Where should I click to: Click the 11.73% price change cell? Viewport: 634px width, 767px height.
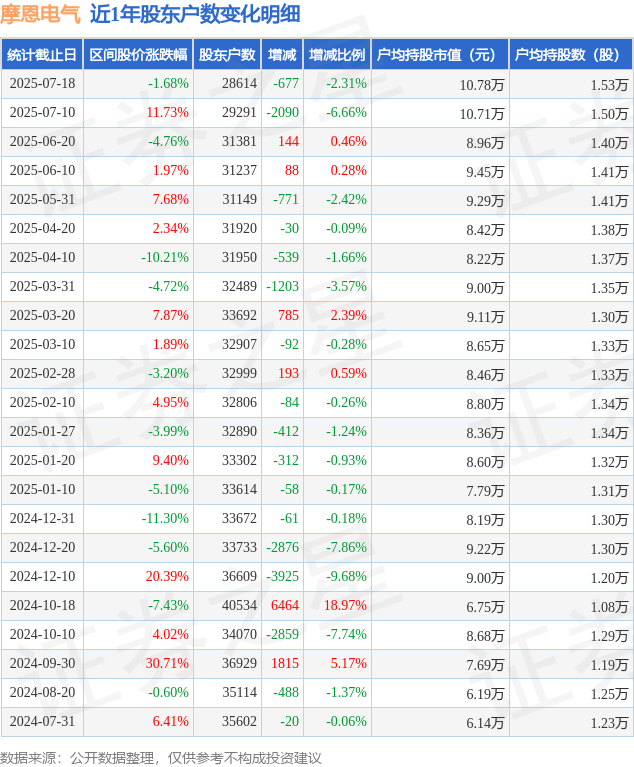click(167, 113)
